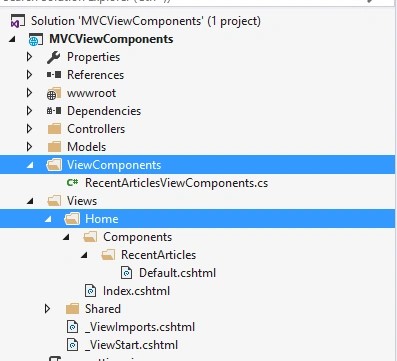The width and height of the screenshot is (397, 361).
Task: Expand the Controllers folder arrow
Action: tap(29, 129)
